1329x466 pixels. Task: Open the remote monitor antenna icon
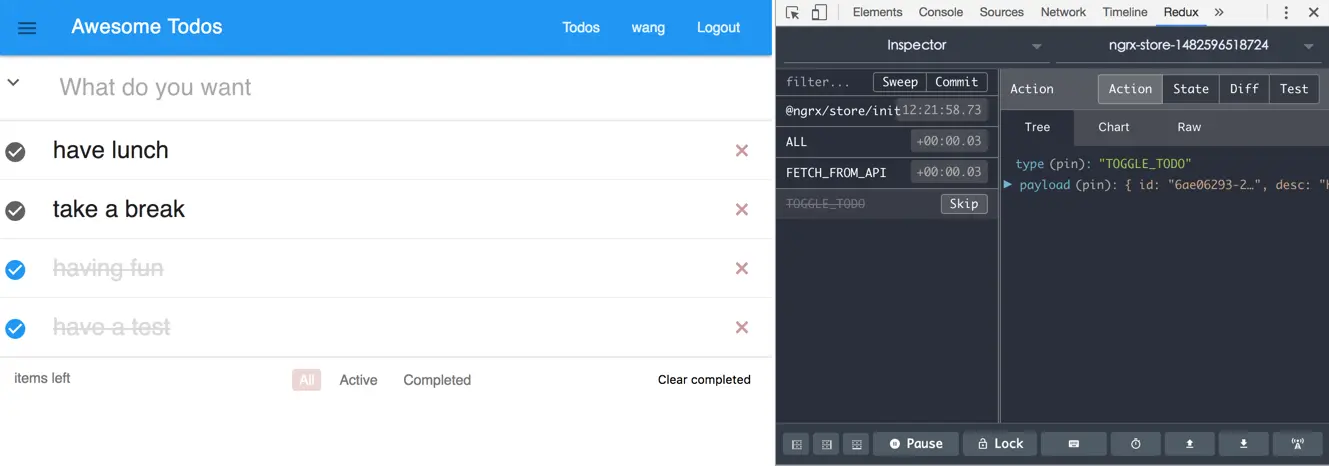click(1298, 444)
